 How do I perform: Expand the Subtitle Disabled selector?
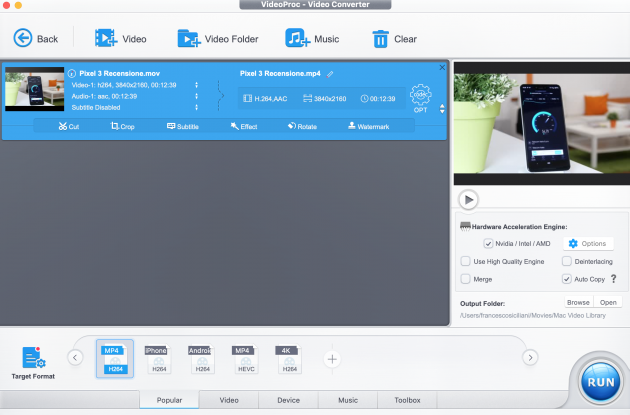196,107
